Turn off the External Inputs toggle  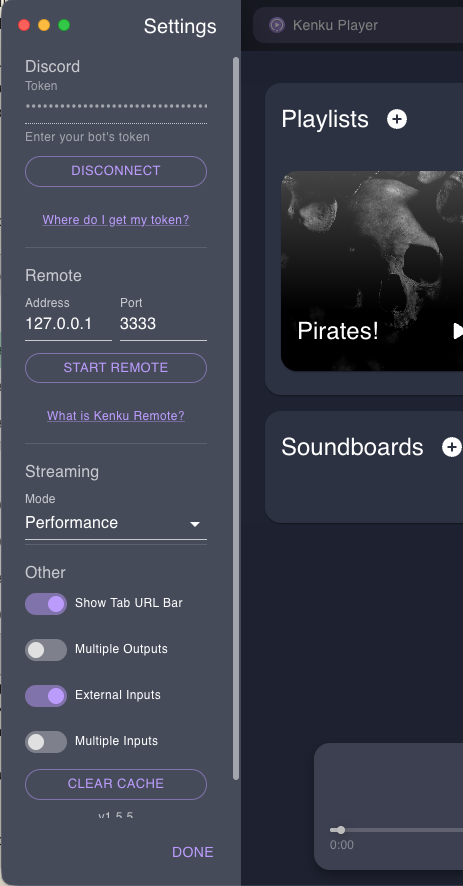click(x=46, y=696)
